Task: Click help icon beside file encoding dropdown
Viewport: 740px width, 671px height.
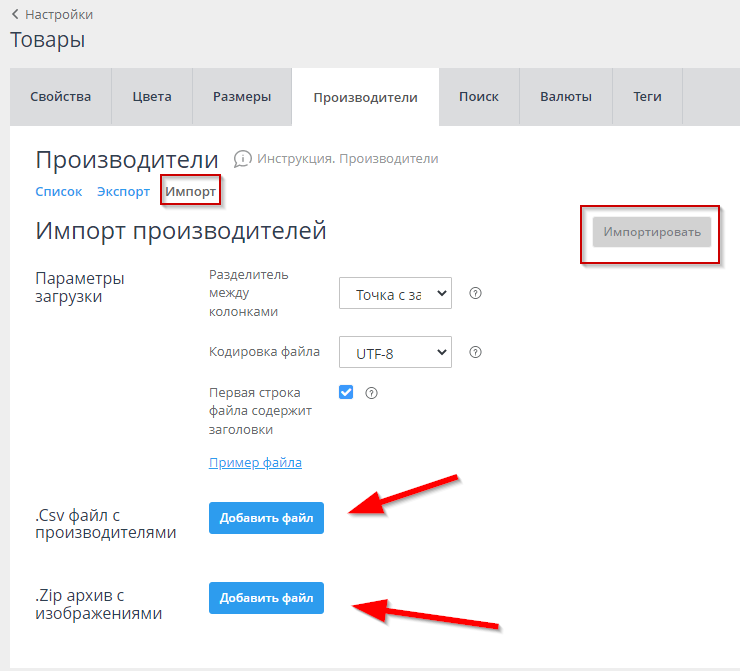Action: click(476, 352)
